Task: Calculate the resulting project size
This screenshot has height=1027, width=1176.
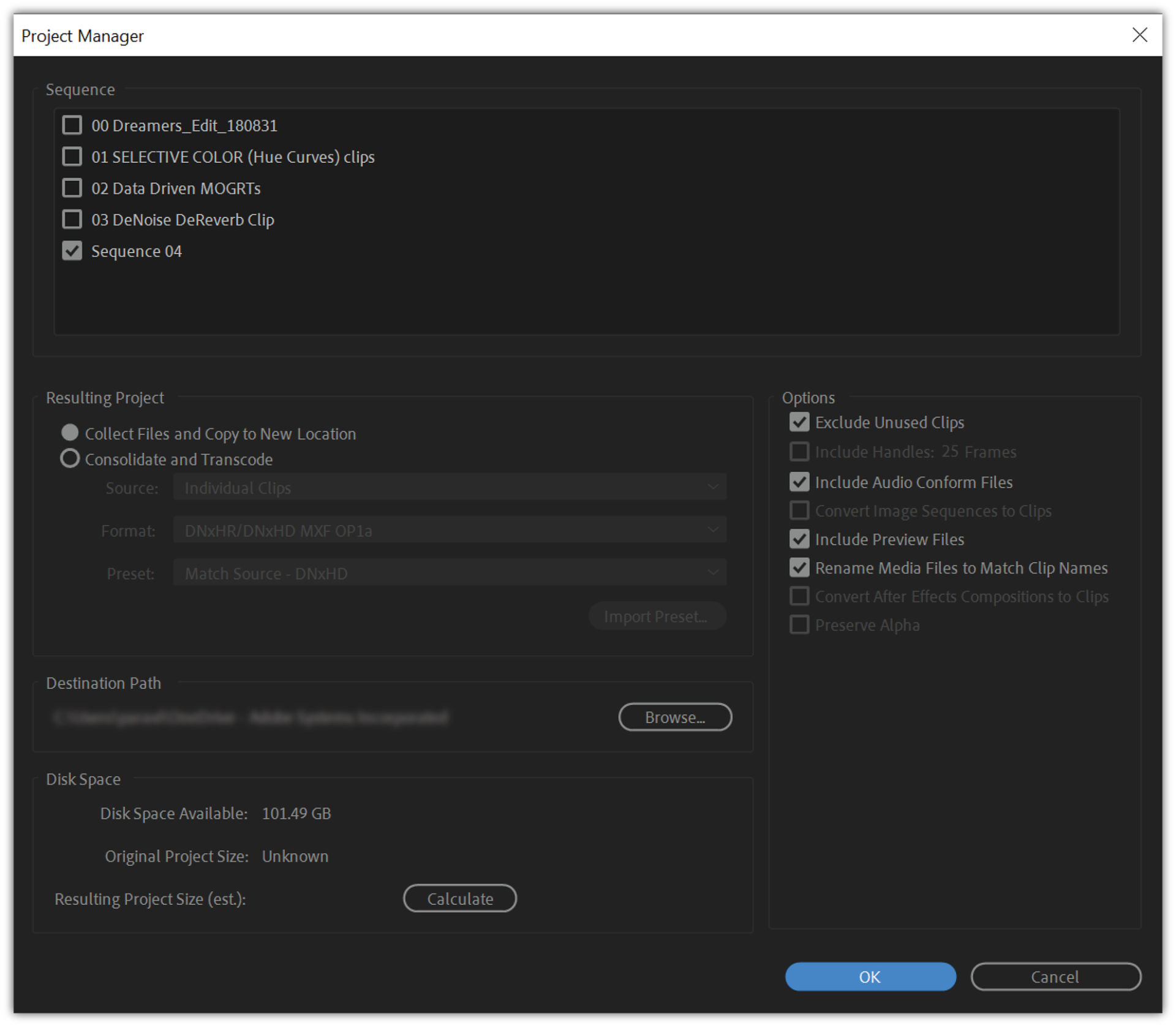Action: click(459, 898)
